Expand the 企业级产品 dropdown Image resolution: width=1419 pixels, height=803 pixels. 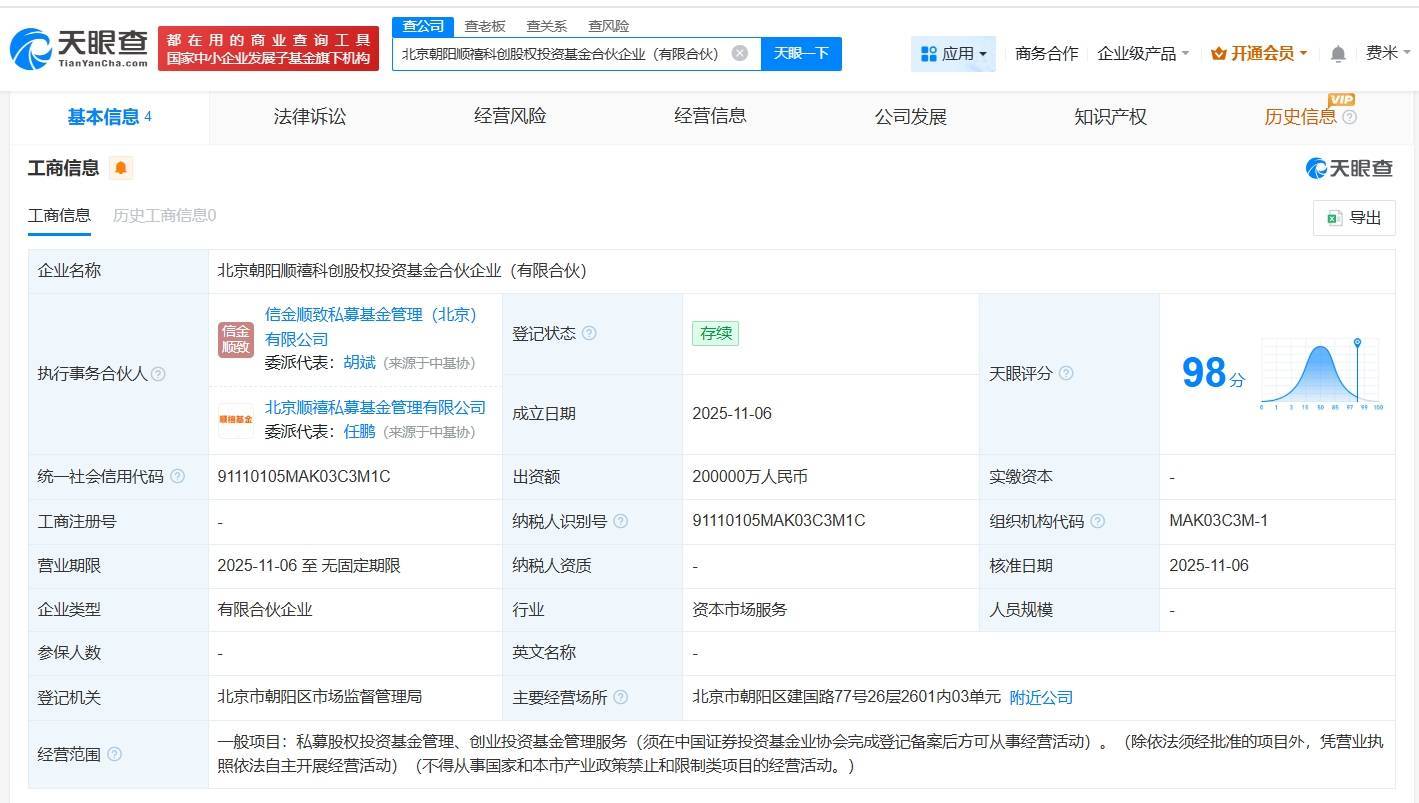point(1143,54)
